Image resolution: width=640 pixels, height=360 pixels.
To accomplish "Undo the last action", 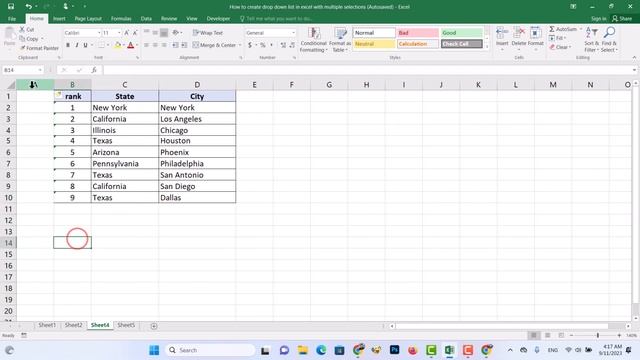I will 28,7.
